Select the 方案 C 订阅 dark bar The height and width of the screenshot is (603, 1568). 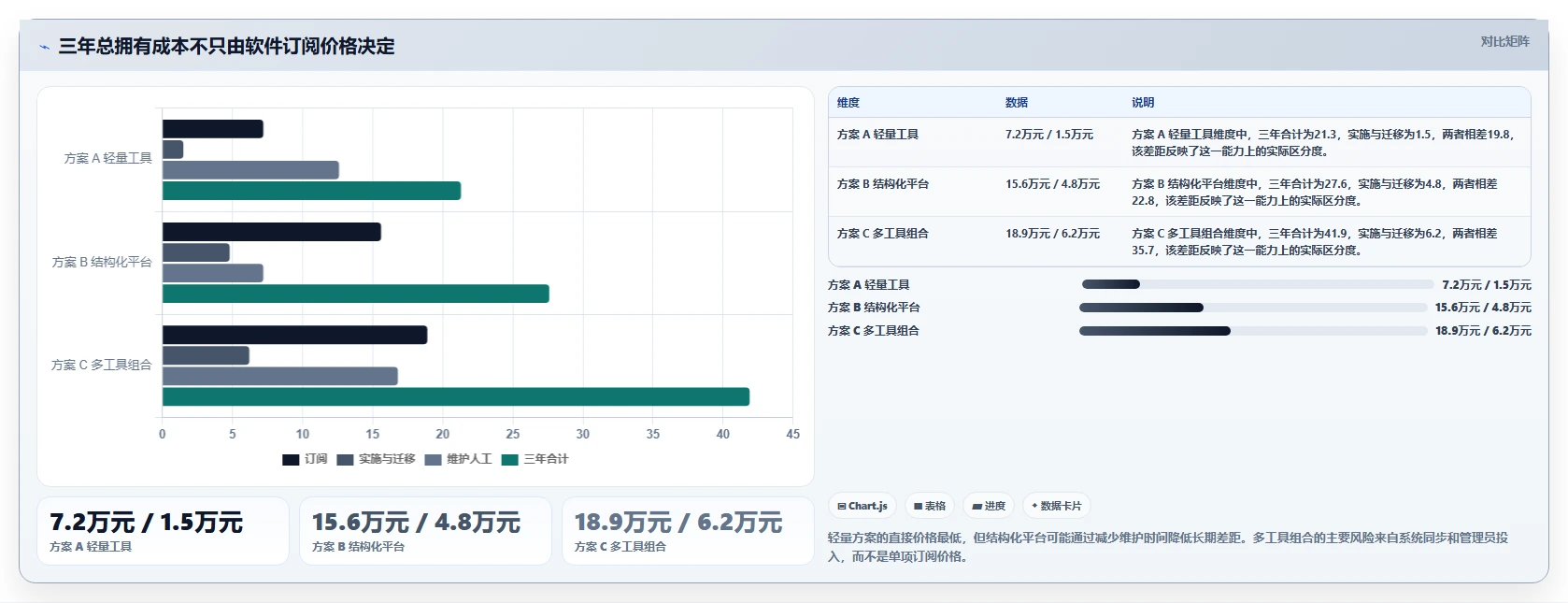click(295, 335)
